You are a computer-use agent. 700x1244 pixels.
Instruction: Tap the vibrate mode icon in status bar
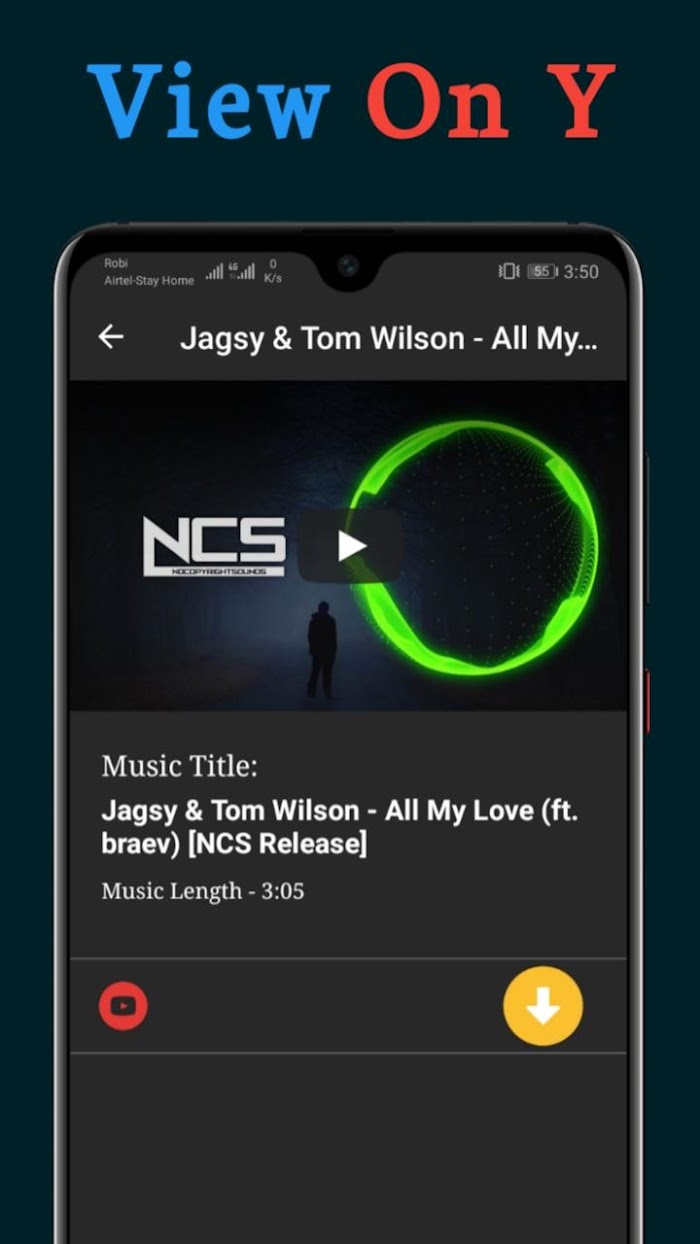point(509,271)
